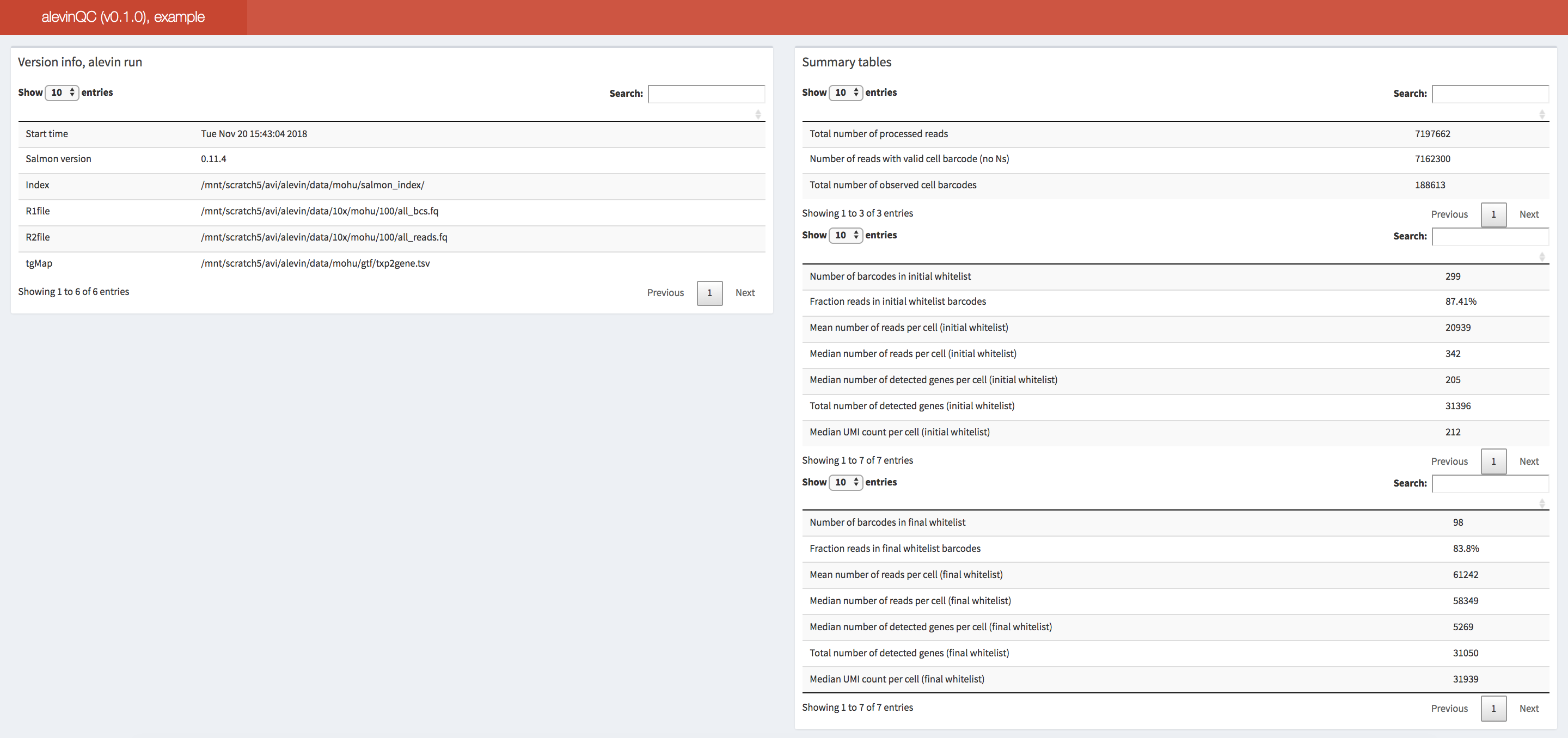Click alevinQC (v0.1.0), example header title
Screen dimensions: 1568x738
[x=123, y=17]
